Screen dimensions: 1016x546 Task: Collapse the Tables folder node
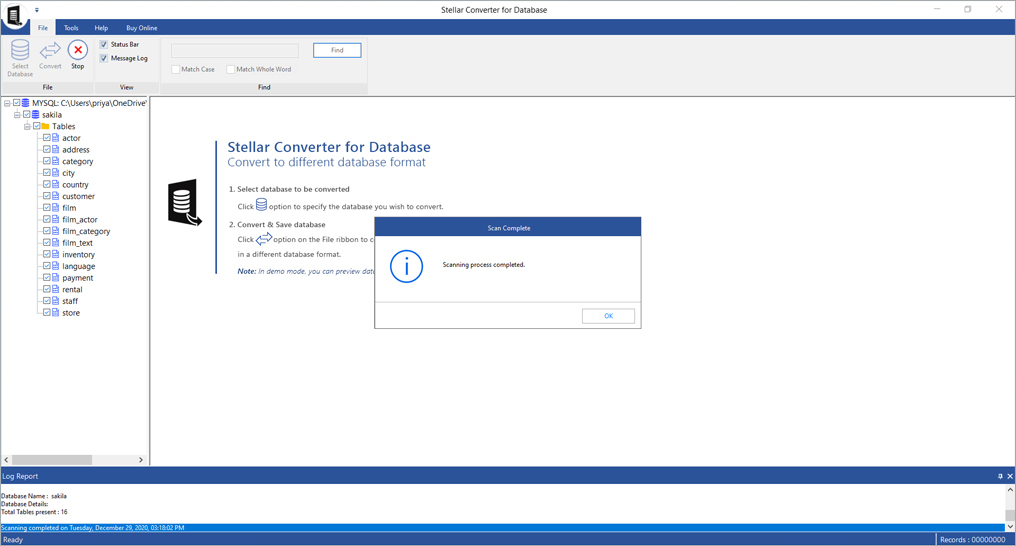tap(27, 126)
